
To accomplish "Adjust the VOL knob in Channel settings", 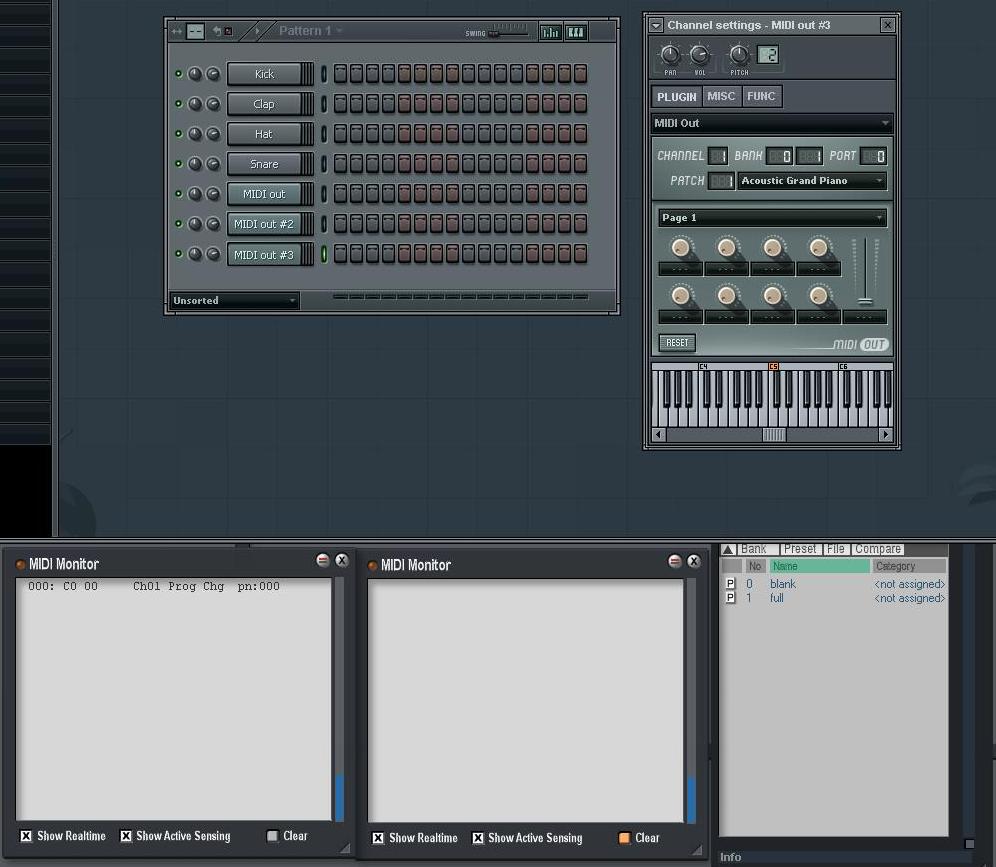I will (699, 55).
